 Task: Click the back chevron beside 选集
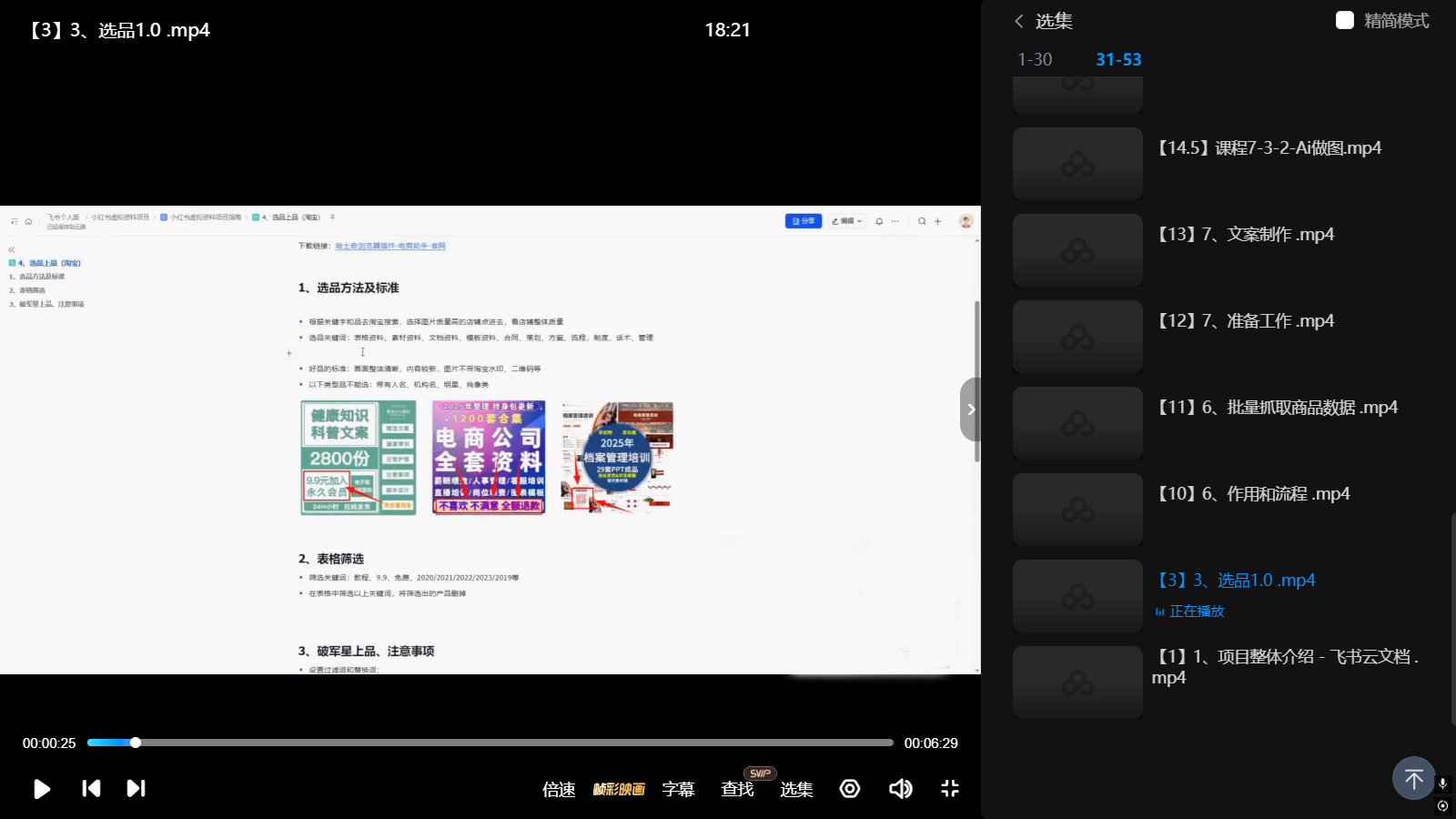tap(1019, 21)
